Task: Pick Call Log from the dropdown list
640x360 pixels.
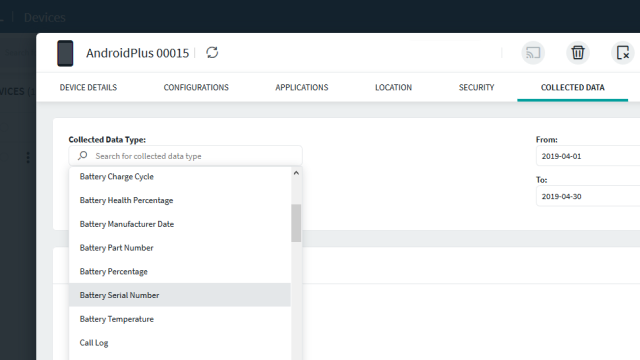Action: [180, 342]
